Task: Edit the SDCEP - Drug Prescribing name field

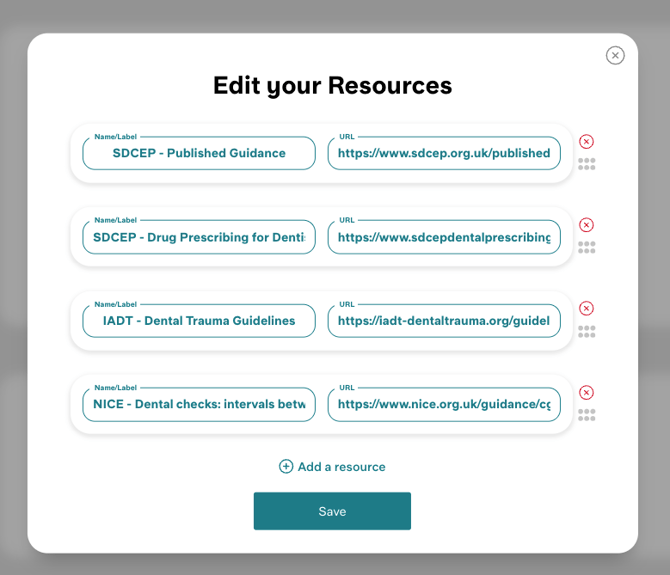Action: tap(199, 237)
